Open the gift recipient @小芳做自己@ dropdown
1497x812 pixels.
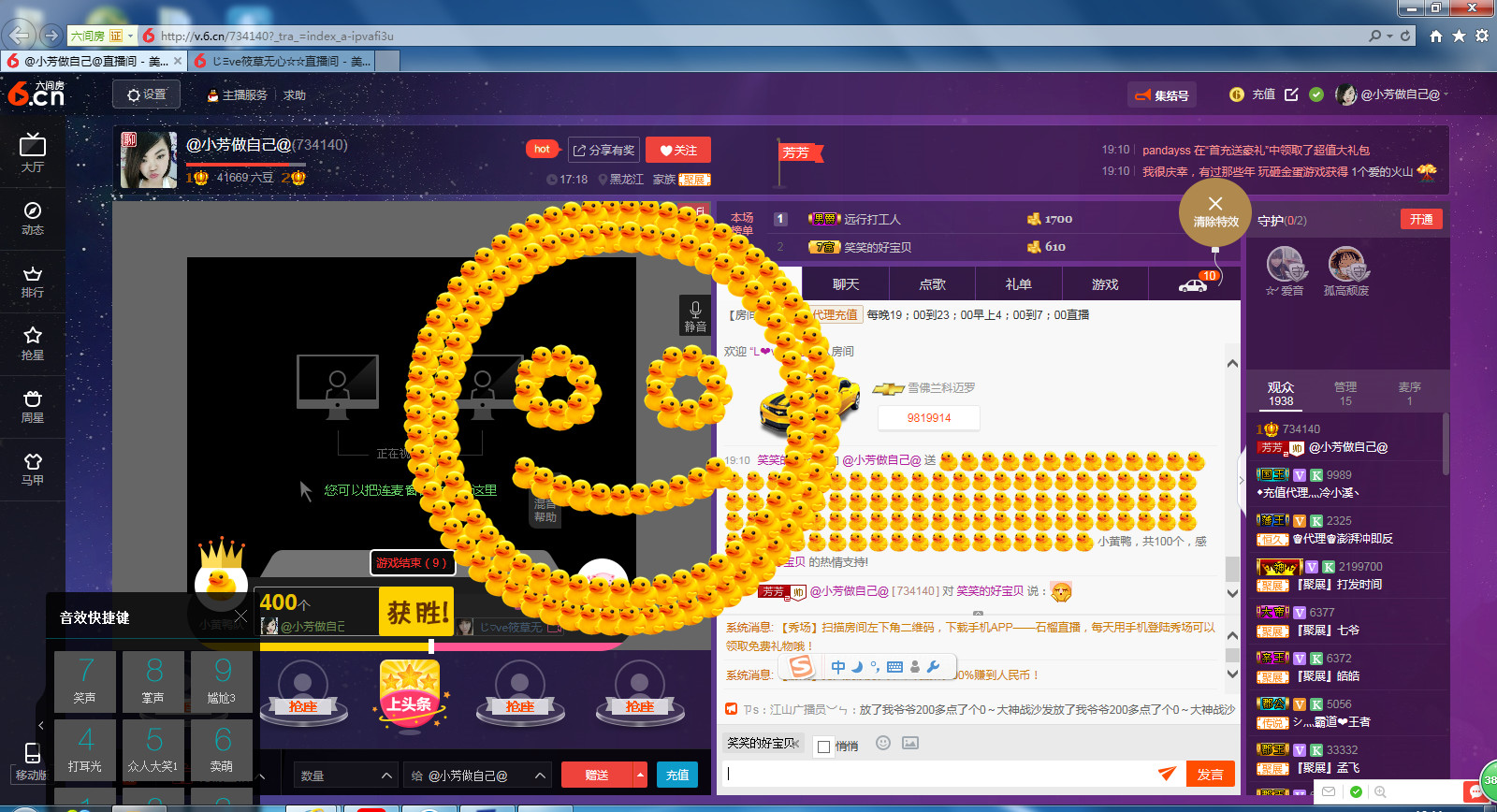[x=477, y=776]
